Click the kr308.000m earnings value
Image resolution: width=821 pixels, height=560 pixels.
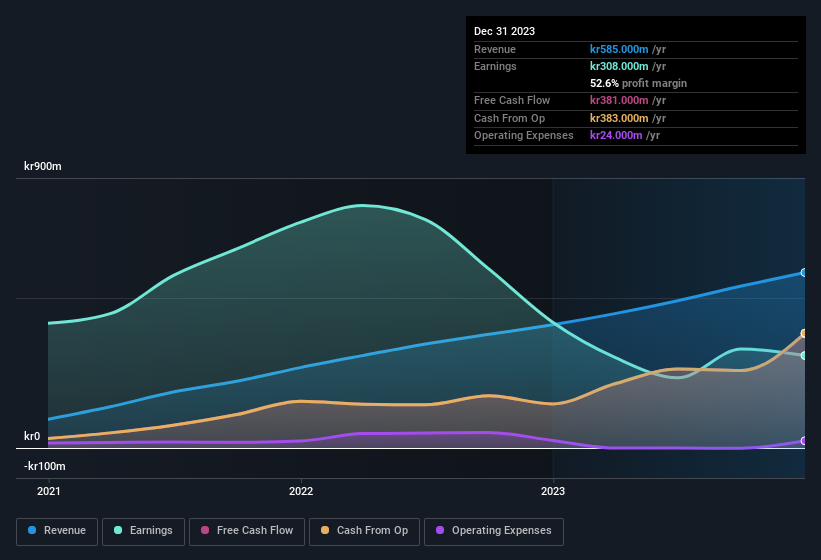[619, 66]
